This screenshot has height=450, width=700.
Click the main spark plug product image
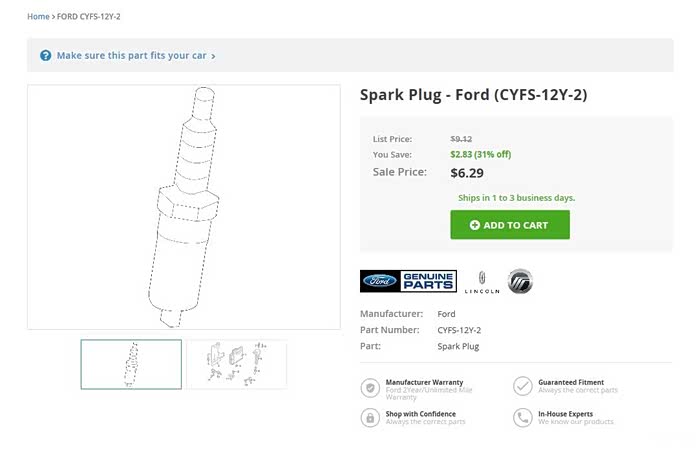point(184,207)
